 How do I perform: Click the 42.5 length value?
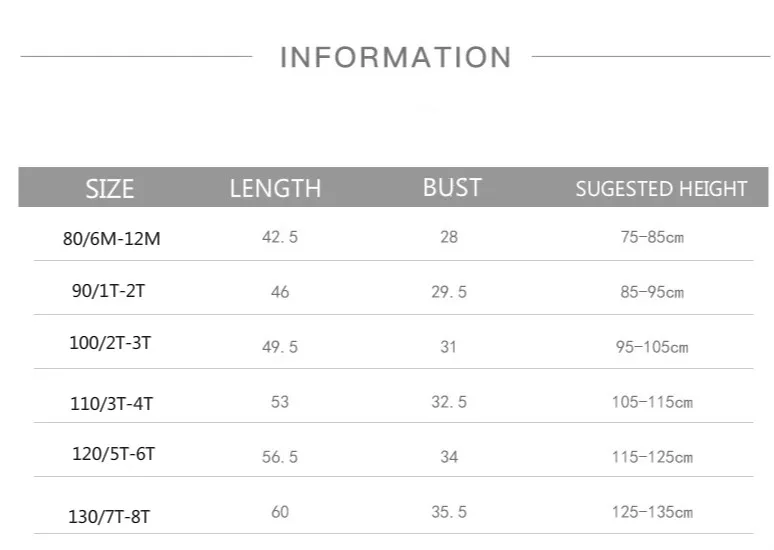[x=280, y=237]
